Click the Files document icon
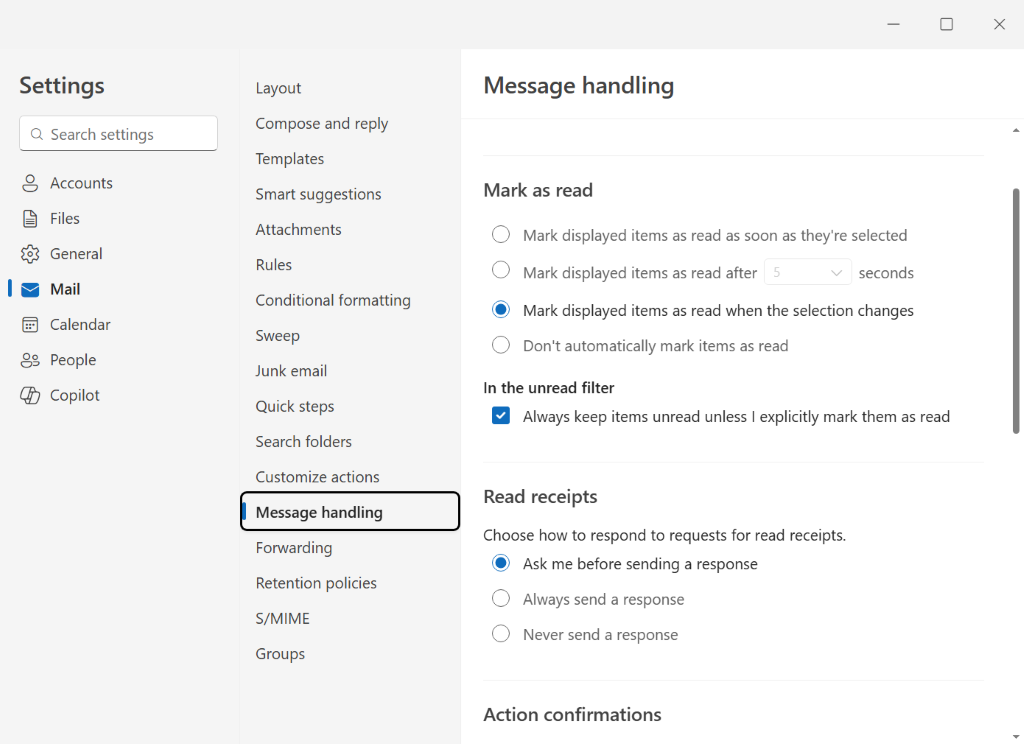 (30, 219)
